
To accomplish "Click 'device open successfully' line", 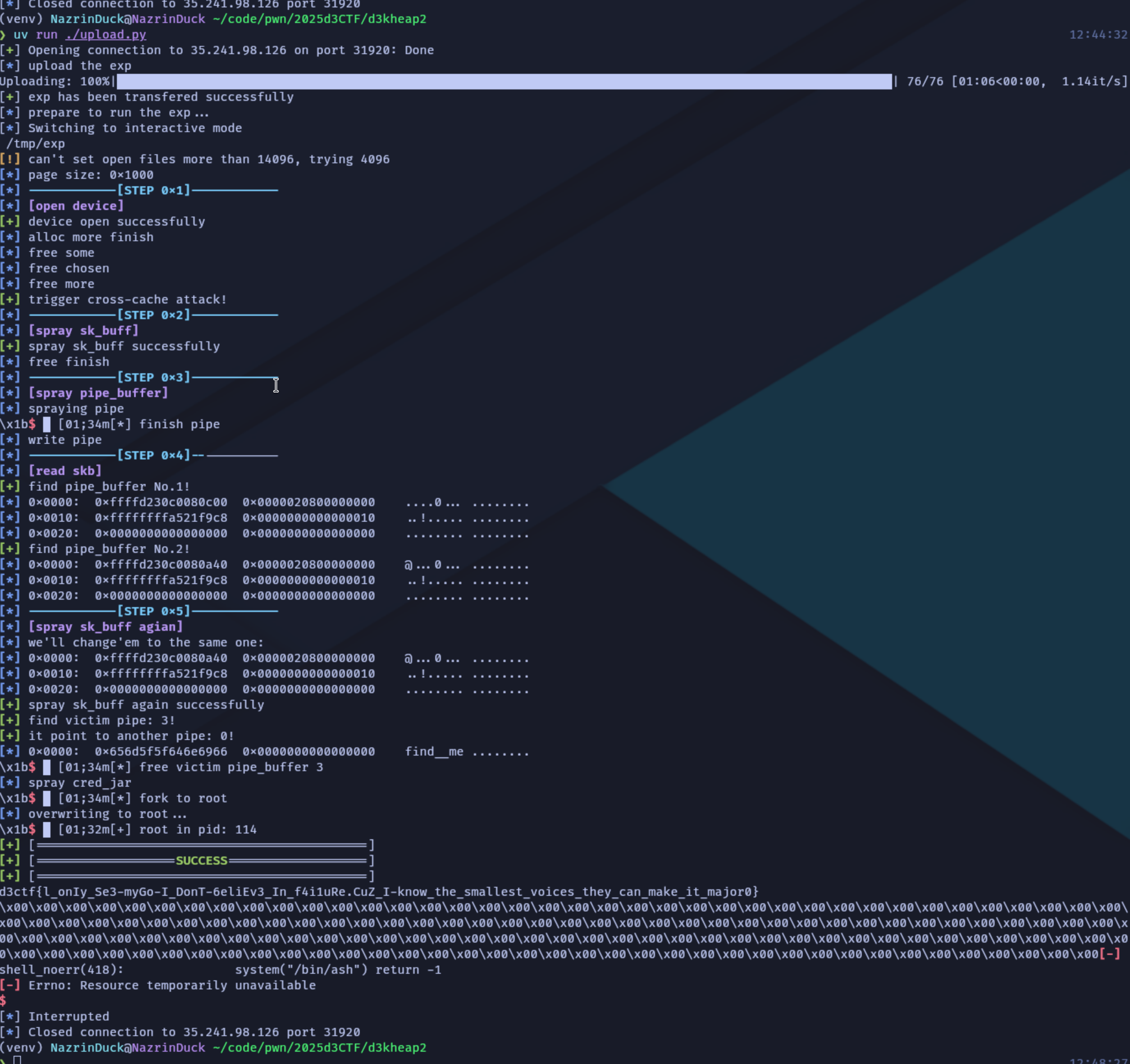I will pyautogui.click(x=116, y=221).
